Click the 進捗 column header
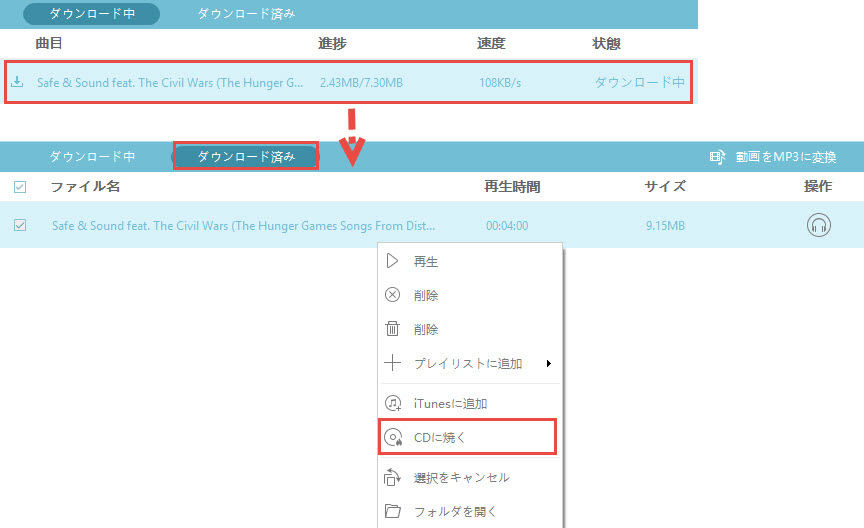The height and width of the screenshot is (528, 864). pyautogui.click(x=332, y=43)
